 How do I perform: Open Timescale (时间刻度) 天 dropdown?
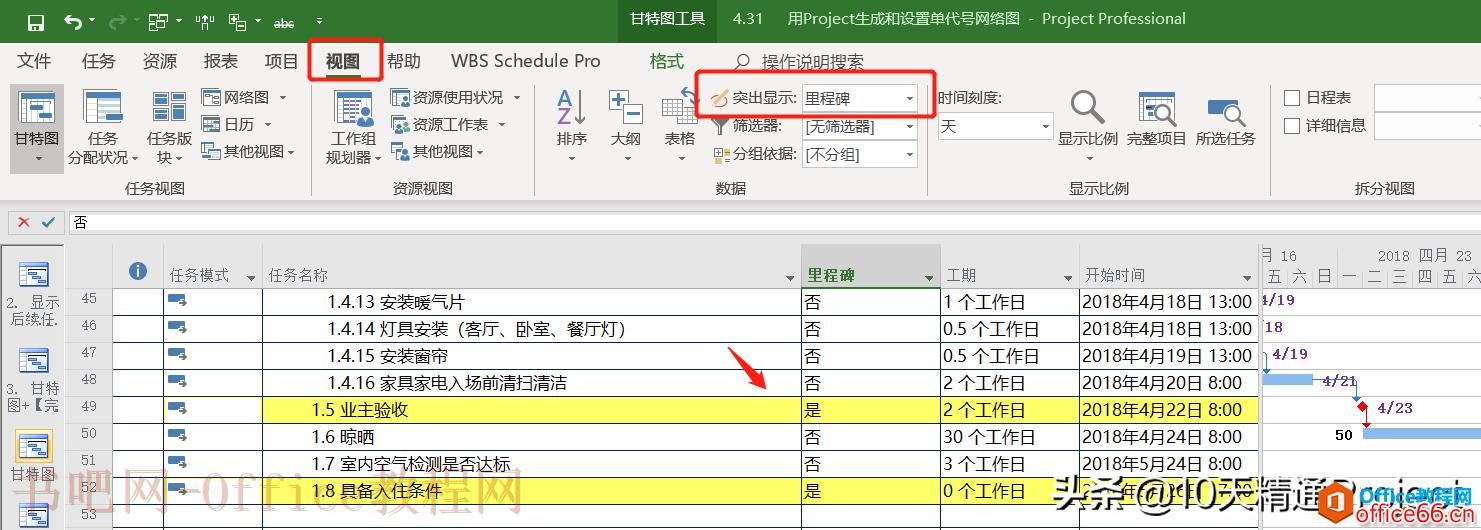pos(1046,127)
